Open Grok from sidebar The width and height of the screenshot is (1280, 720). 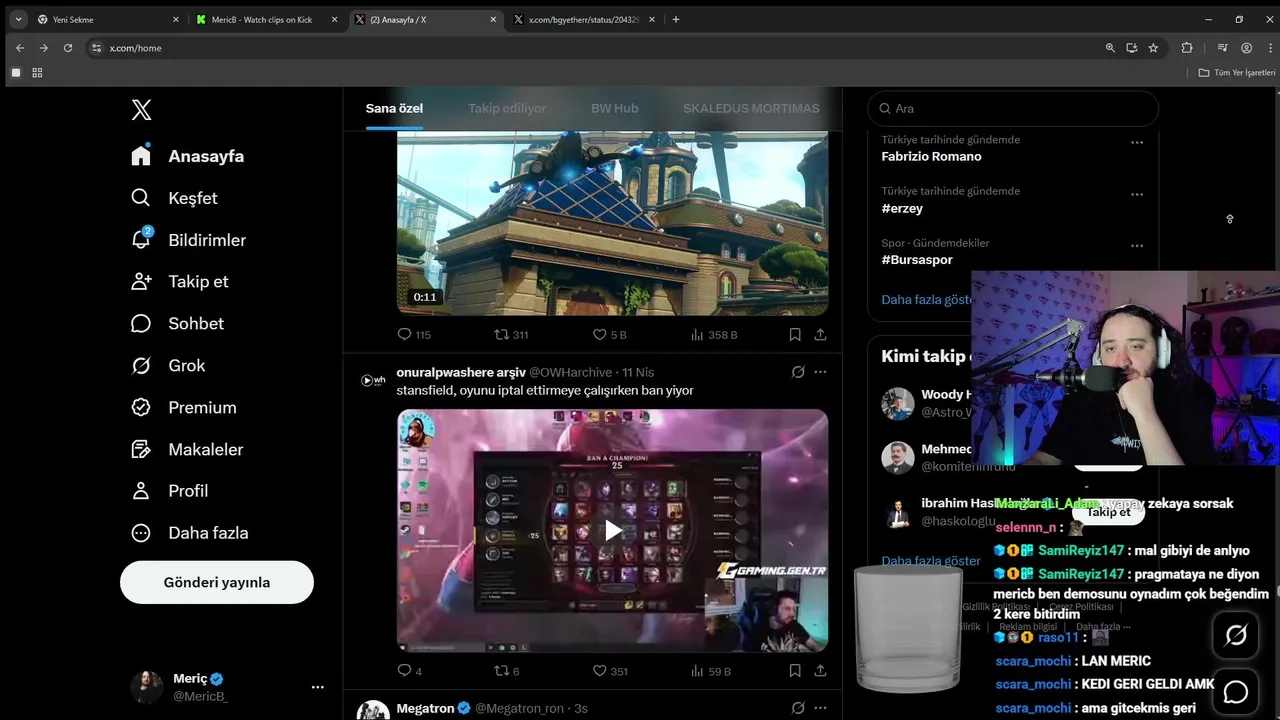tap(168, 366)
